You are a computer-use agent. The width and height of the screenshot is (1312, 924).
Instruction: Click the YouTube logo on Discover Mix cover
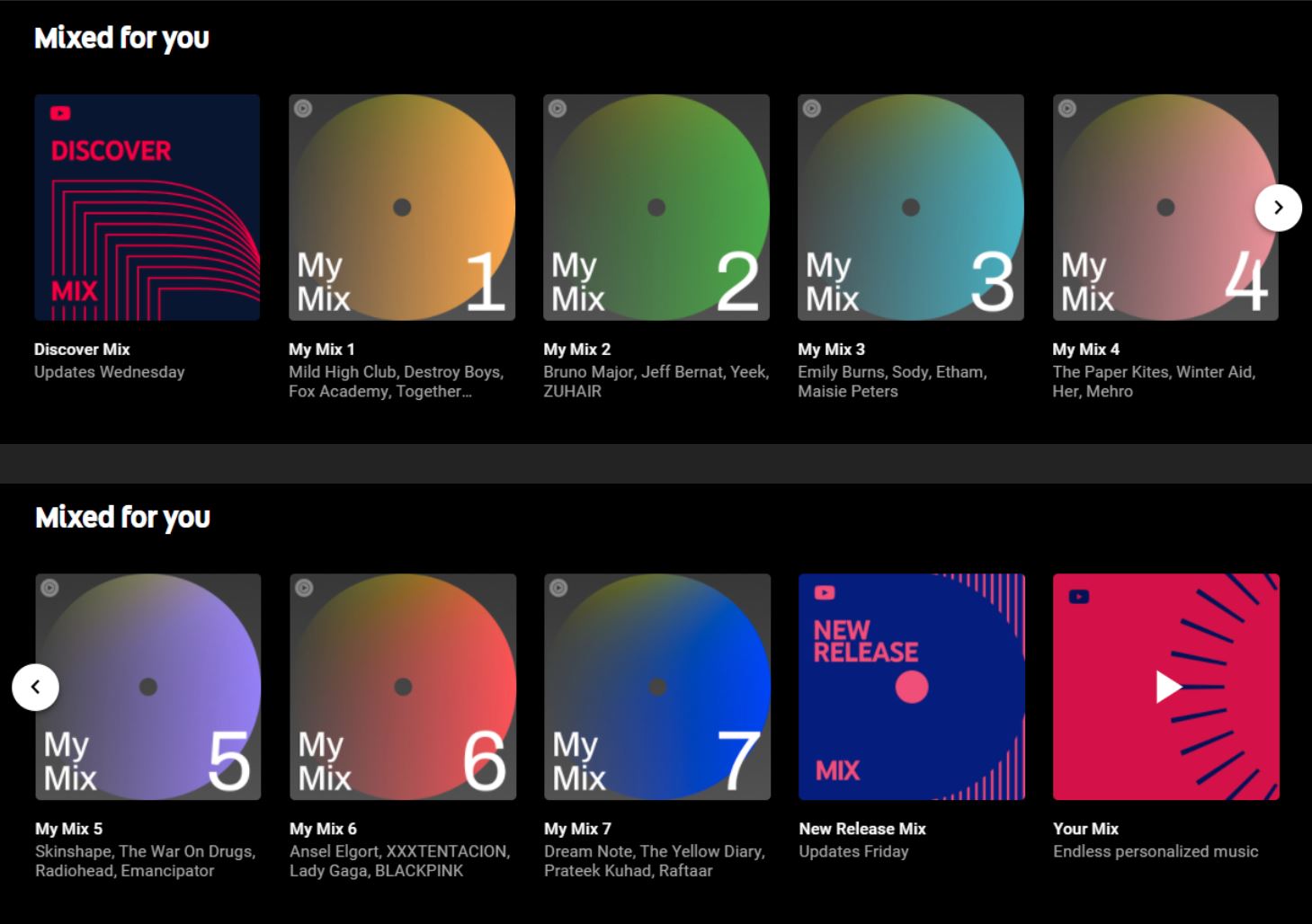tap(60, 113)
